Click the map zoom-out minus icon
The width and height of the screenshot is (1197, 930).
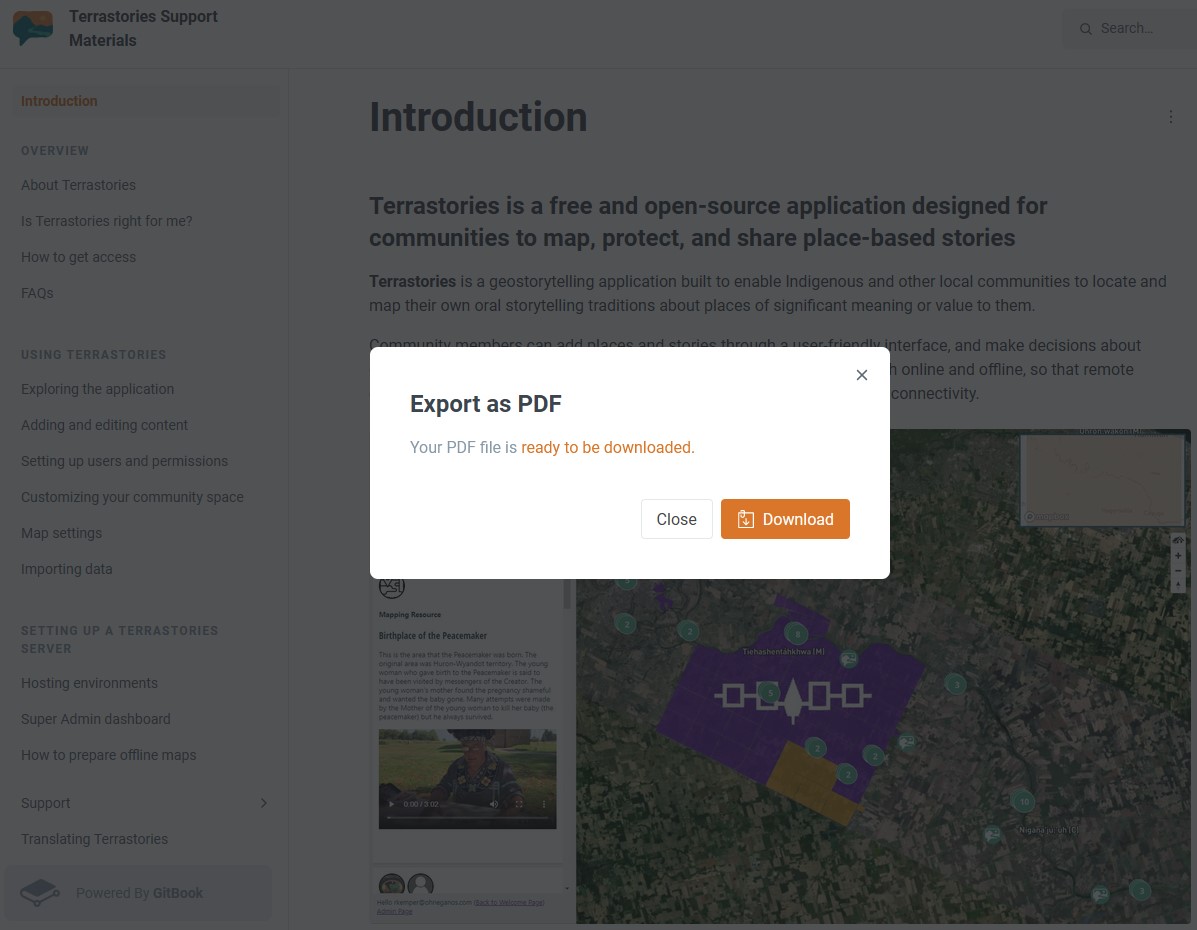[x=1178, y=570]
